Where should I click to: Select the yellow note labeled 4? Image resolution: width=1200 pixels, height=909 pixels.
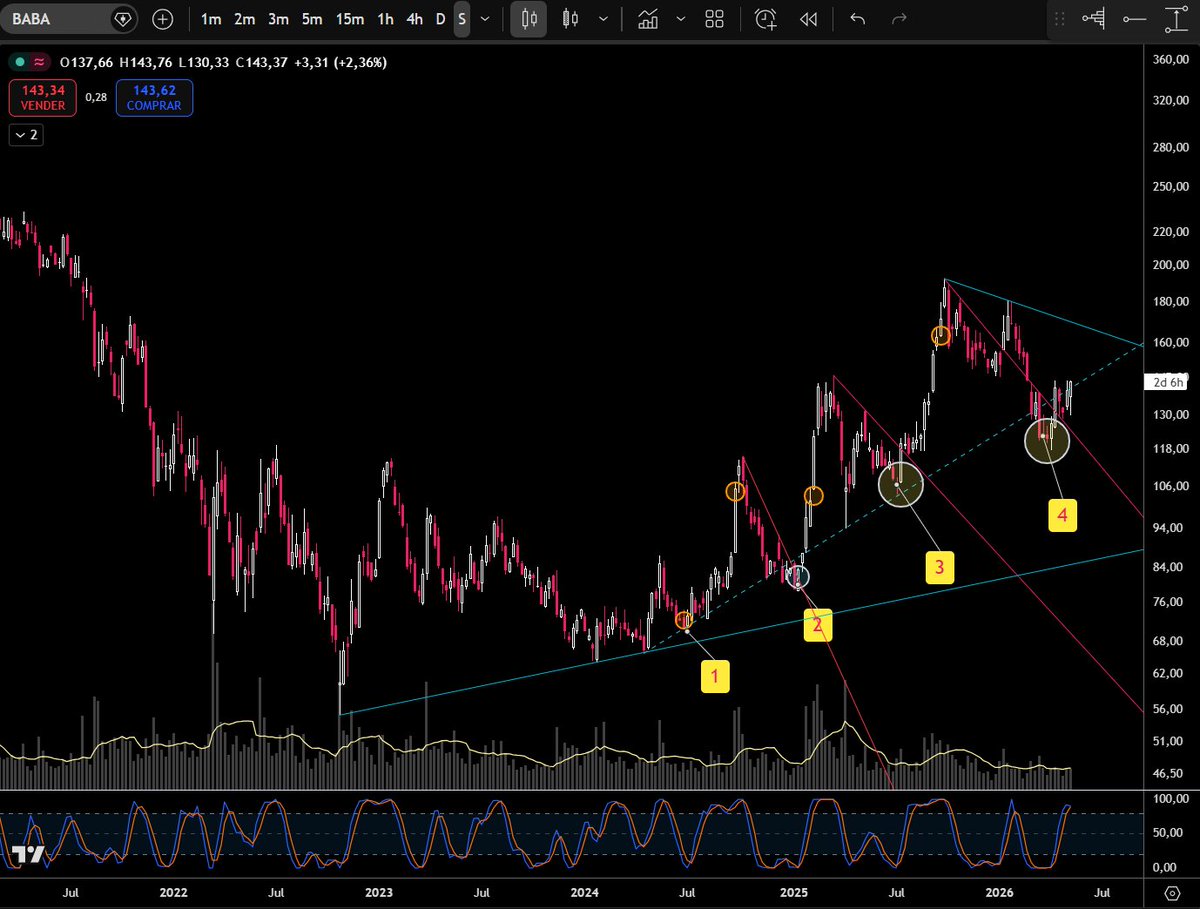[1062, 515]
